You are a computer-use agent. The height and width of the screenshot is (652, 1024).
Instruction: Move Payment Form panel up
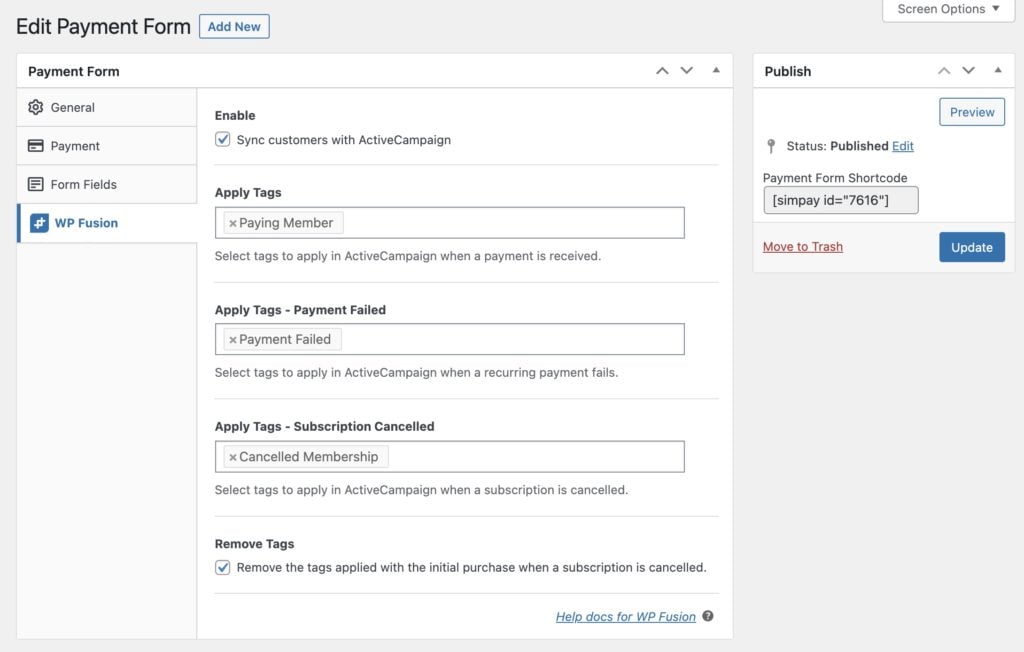click(x=662, y=71)
